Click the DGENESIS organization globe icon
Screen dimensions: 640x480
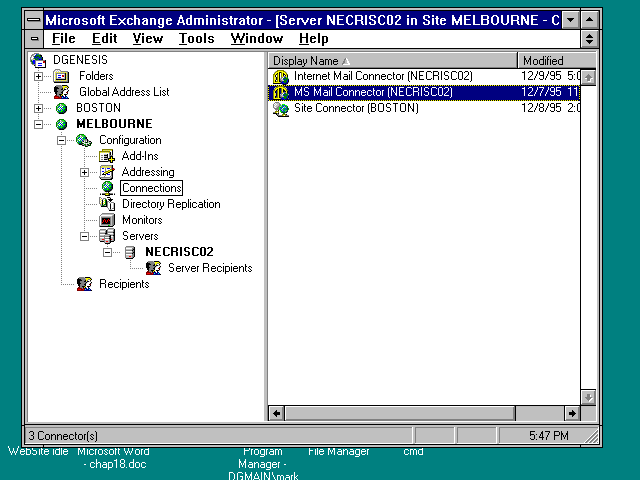(38, 60)
